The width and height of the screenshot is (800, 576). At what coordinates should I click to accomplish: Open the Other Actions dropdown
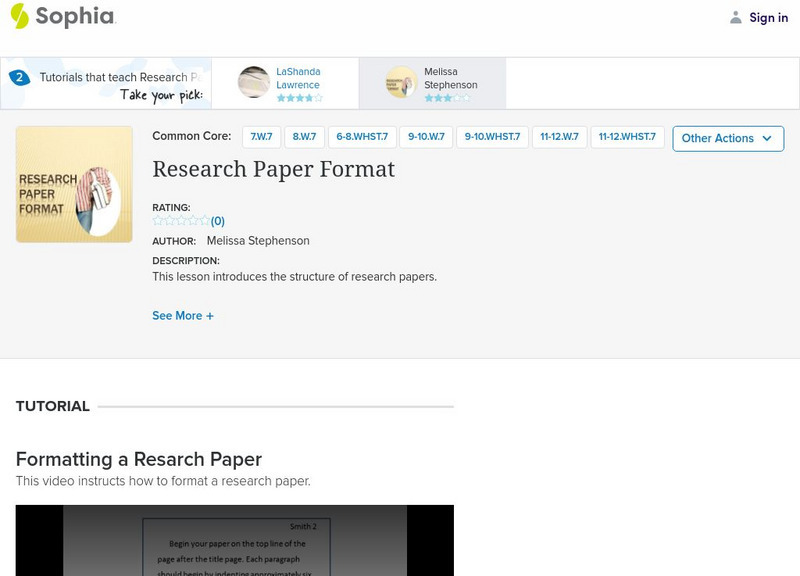(x=728, y=138)
